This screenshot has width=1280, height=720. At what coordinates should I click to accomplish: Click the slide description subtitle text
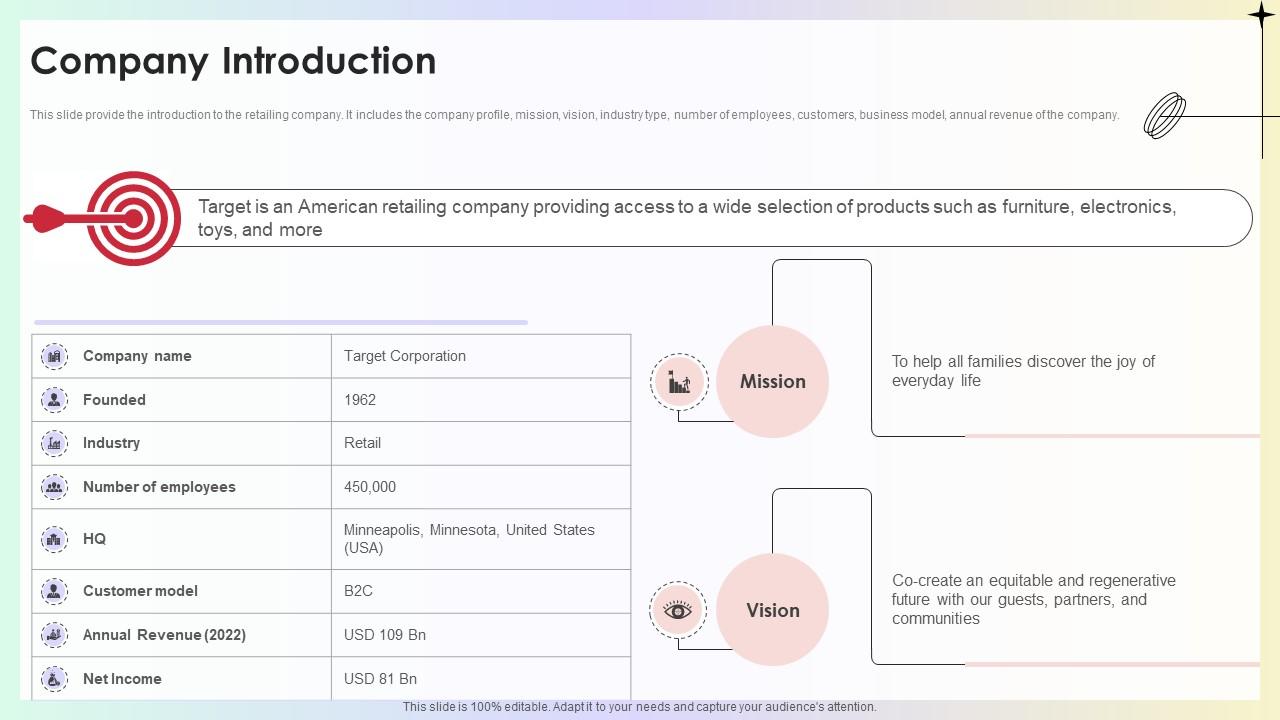[x=574, y=115]
